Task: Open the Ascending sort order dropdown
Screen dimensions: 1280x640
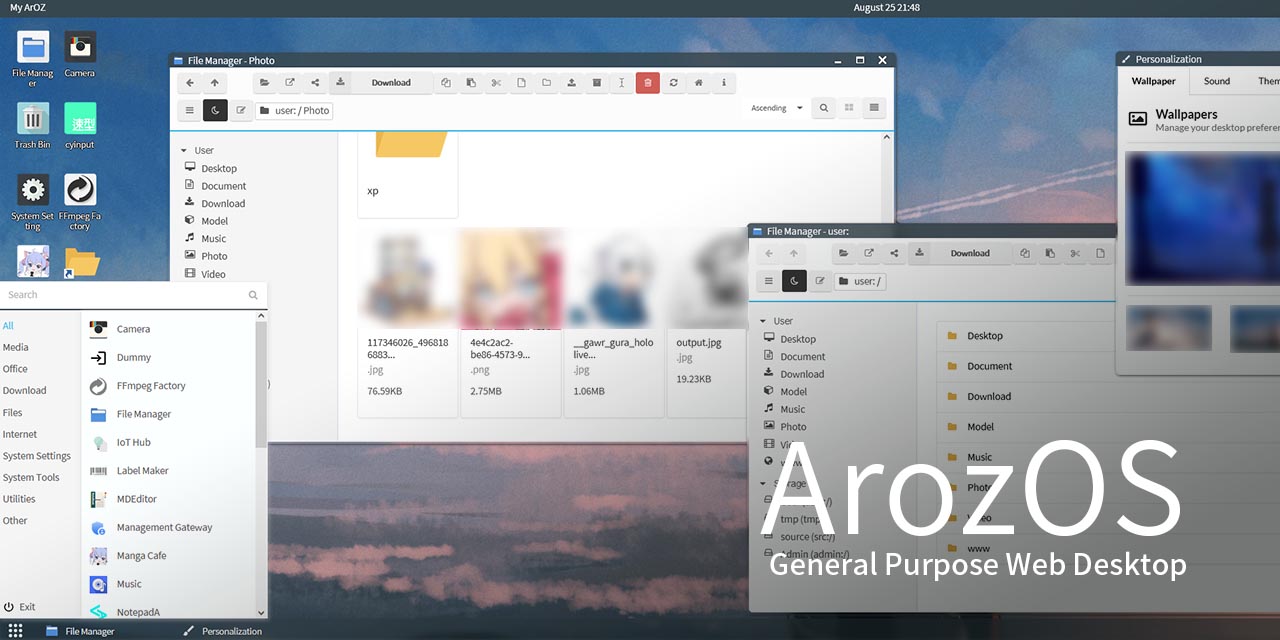Action: pyautogui.click(x=777, y=108)
